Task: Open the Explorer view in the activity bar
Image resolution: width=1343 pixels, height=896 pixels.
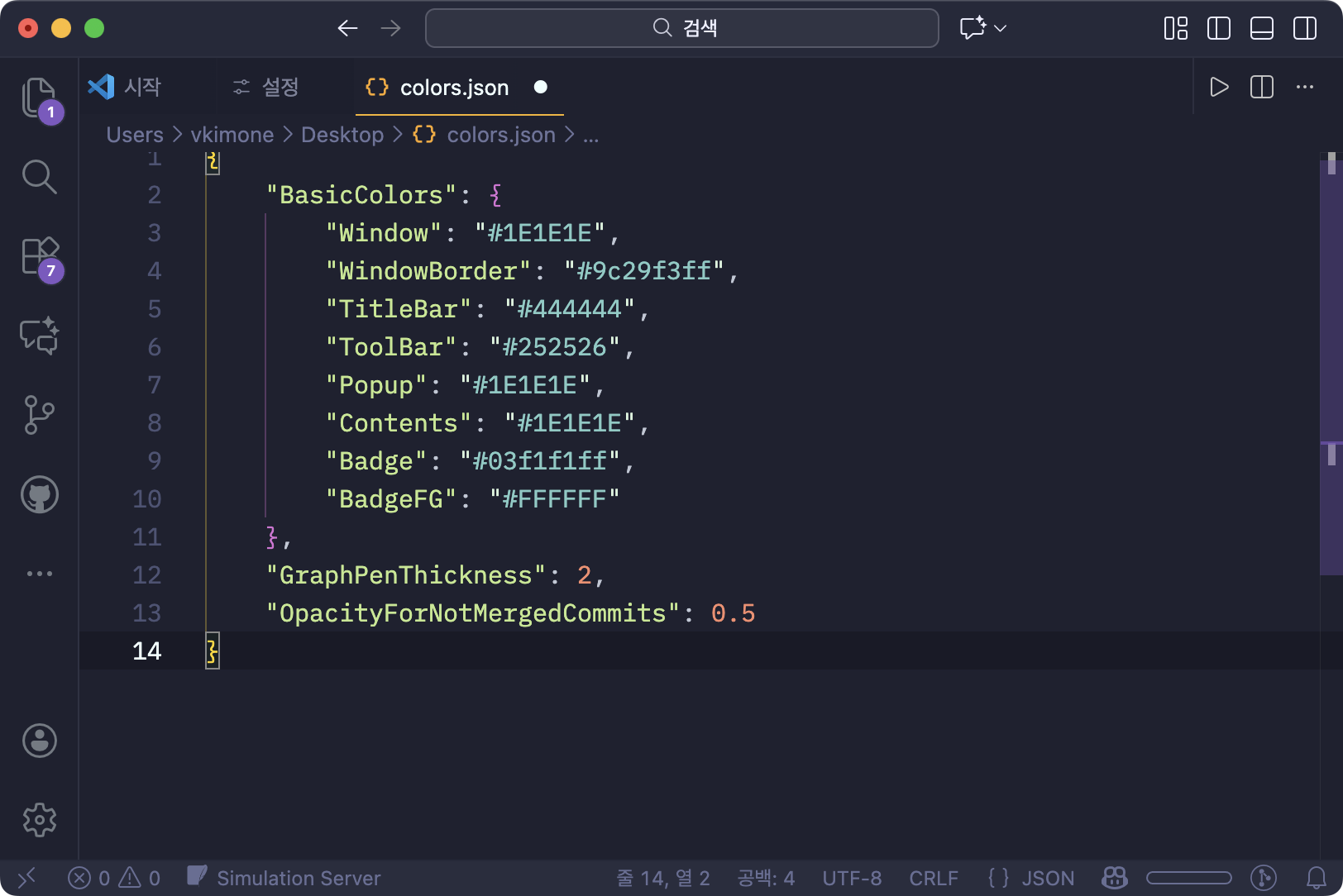Action: (39, 98)
